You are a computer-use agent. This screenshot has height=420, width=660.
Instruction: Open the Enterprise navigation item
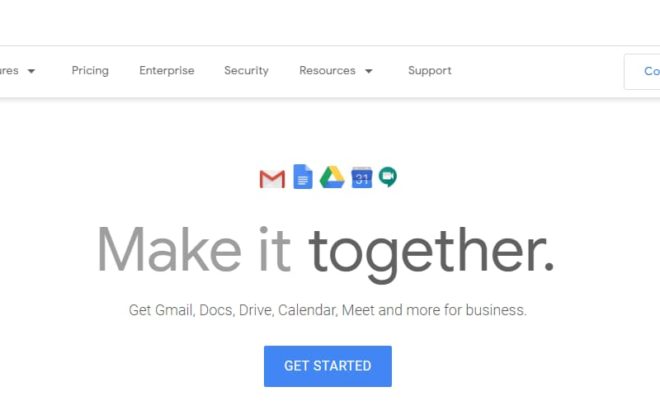click(x=167, y=71)
